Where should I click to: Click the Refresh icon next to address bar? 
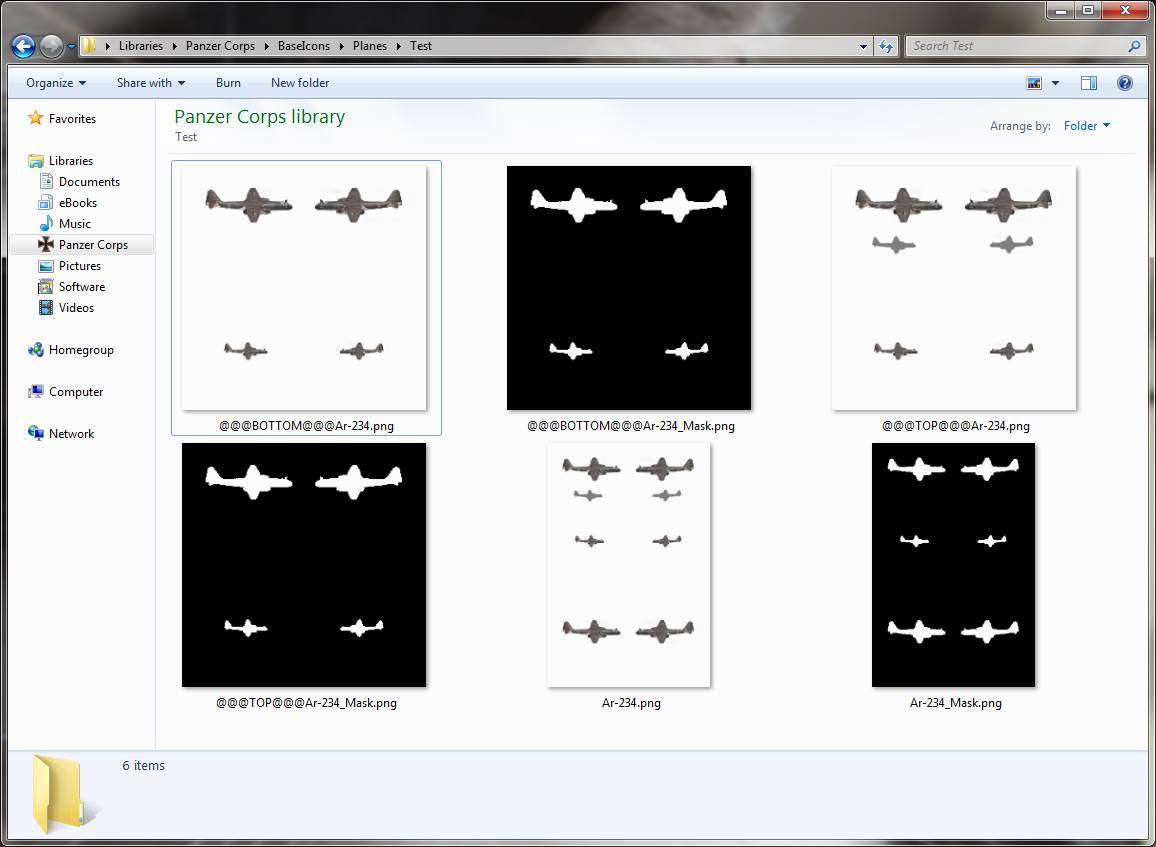886,45
